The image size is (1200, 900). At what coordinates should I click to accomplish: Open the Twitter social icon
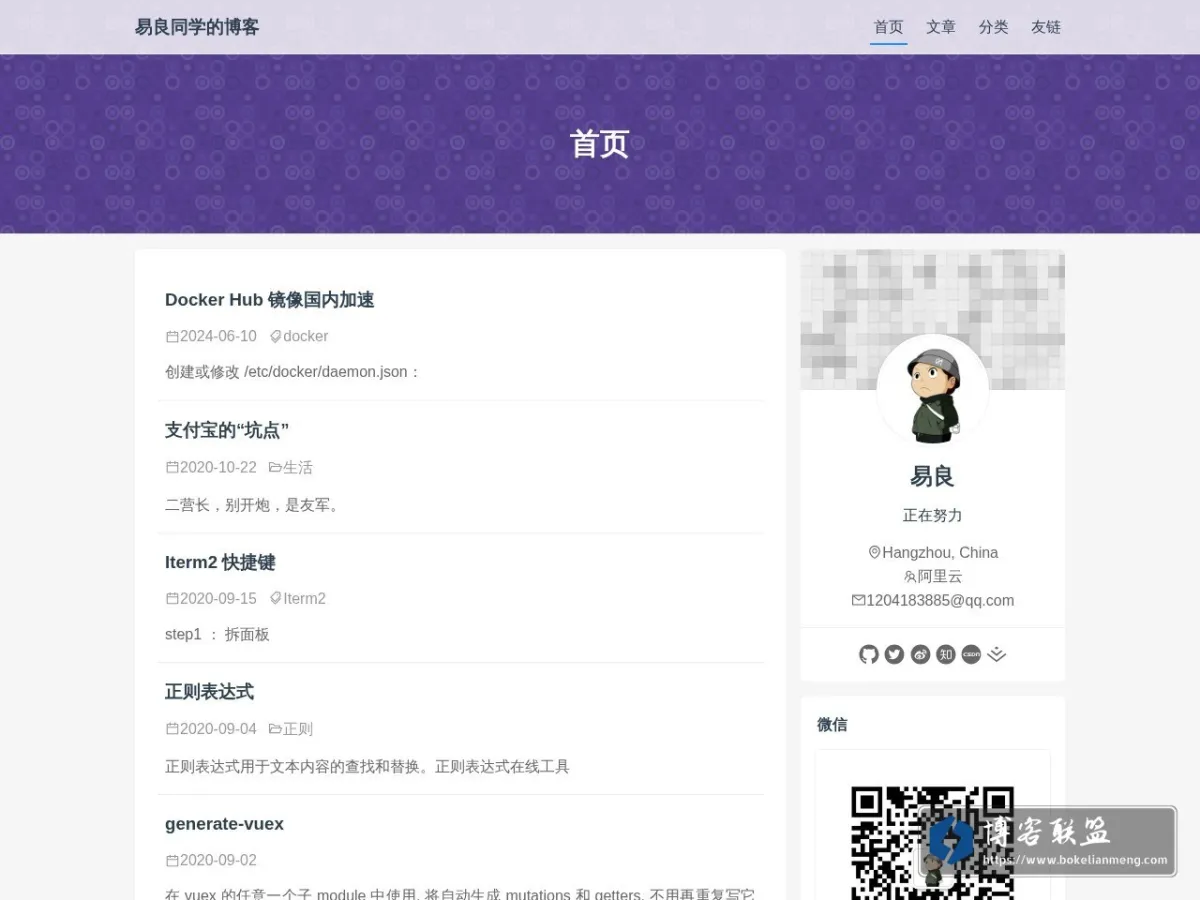(x=894, y=654)
